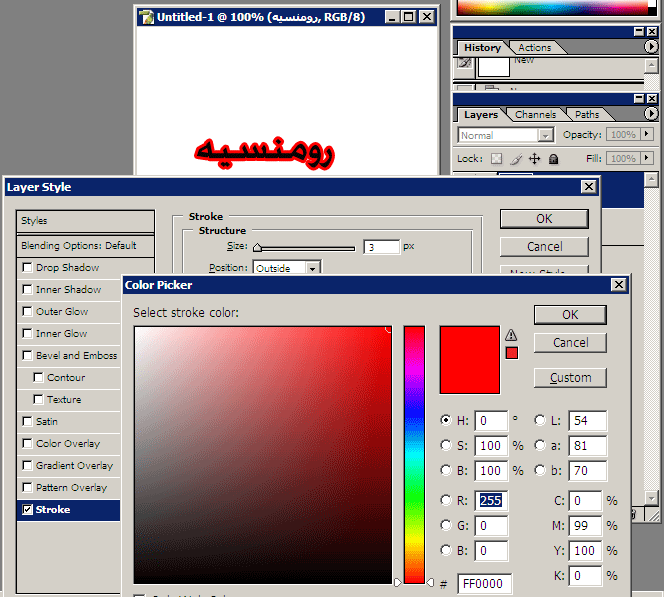Switch to the Actions tab
Viewport: 664px width, 597px height.
point(534,47)
